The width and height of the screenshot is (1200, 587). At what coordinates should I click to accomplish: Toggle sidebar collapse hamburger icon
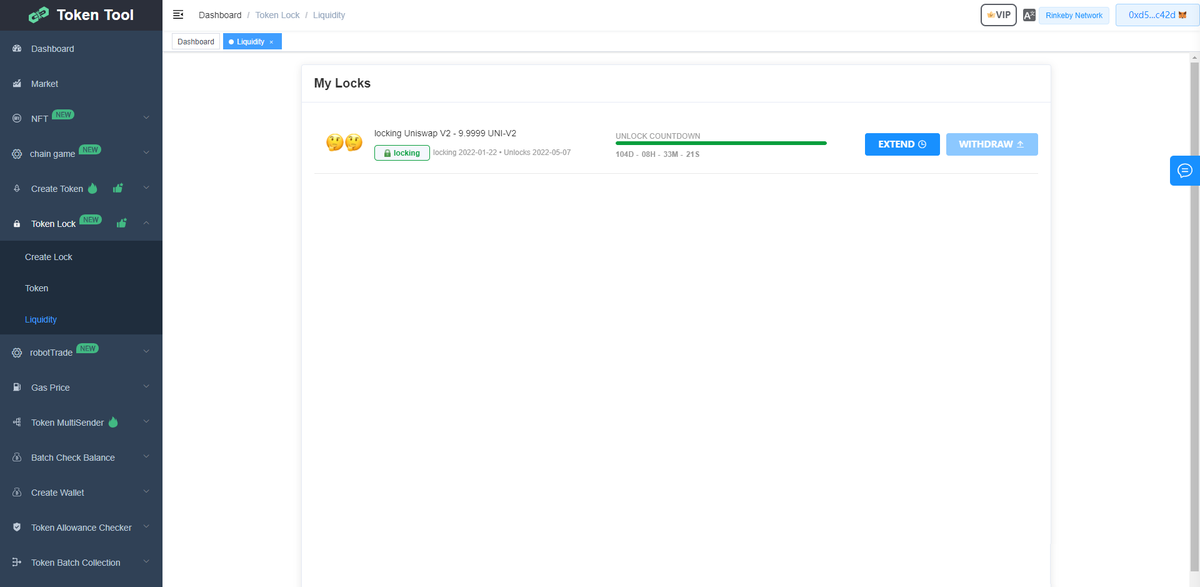178,15
